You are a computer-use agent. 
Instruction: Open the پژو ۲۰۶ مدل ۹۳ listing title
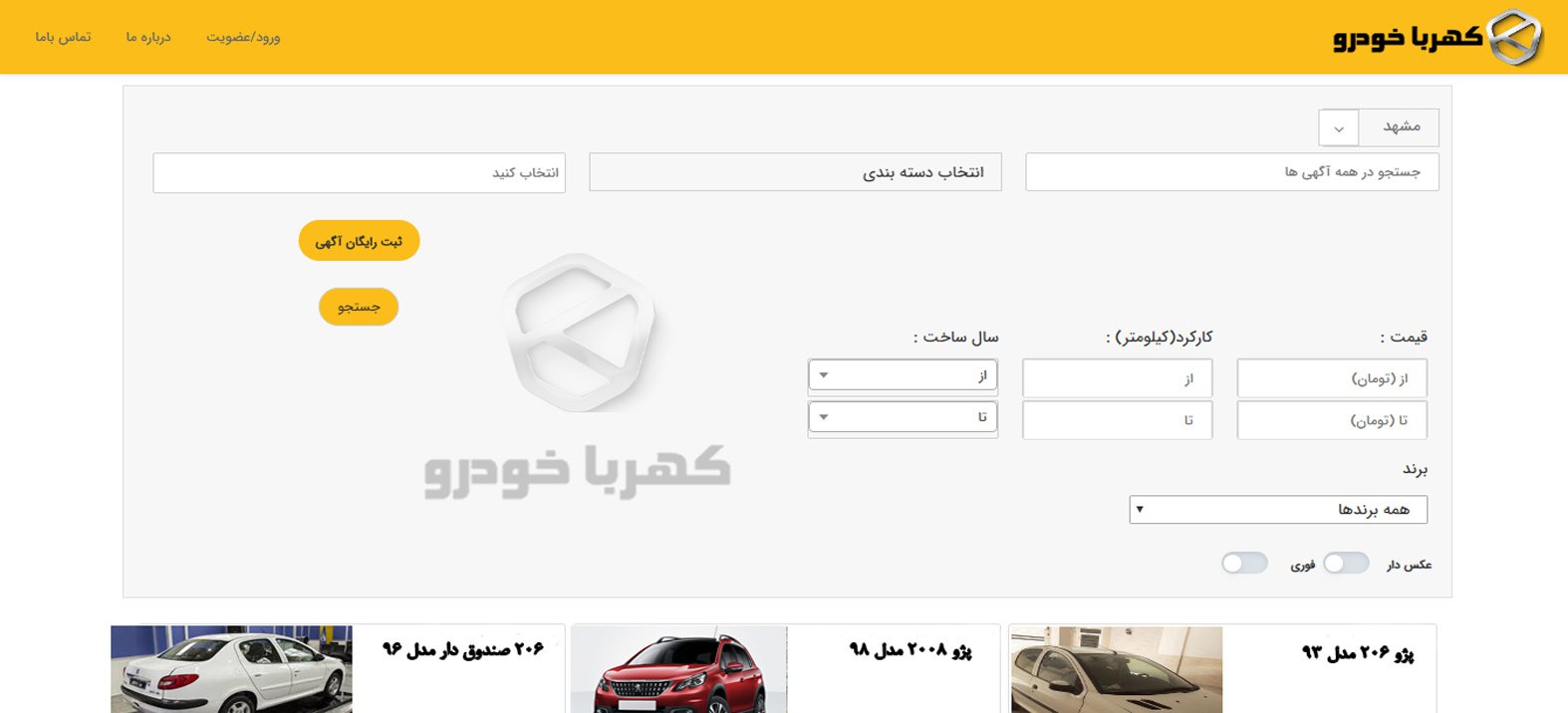(1357, 653)
